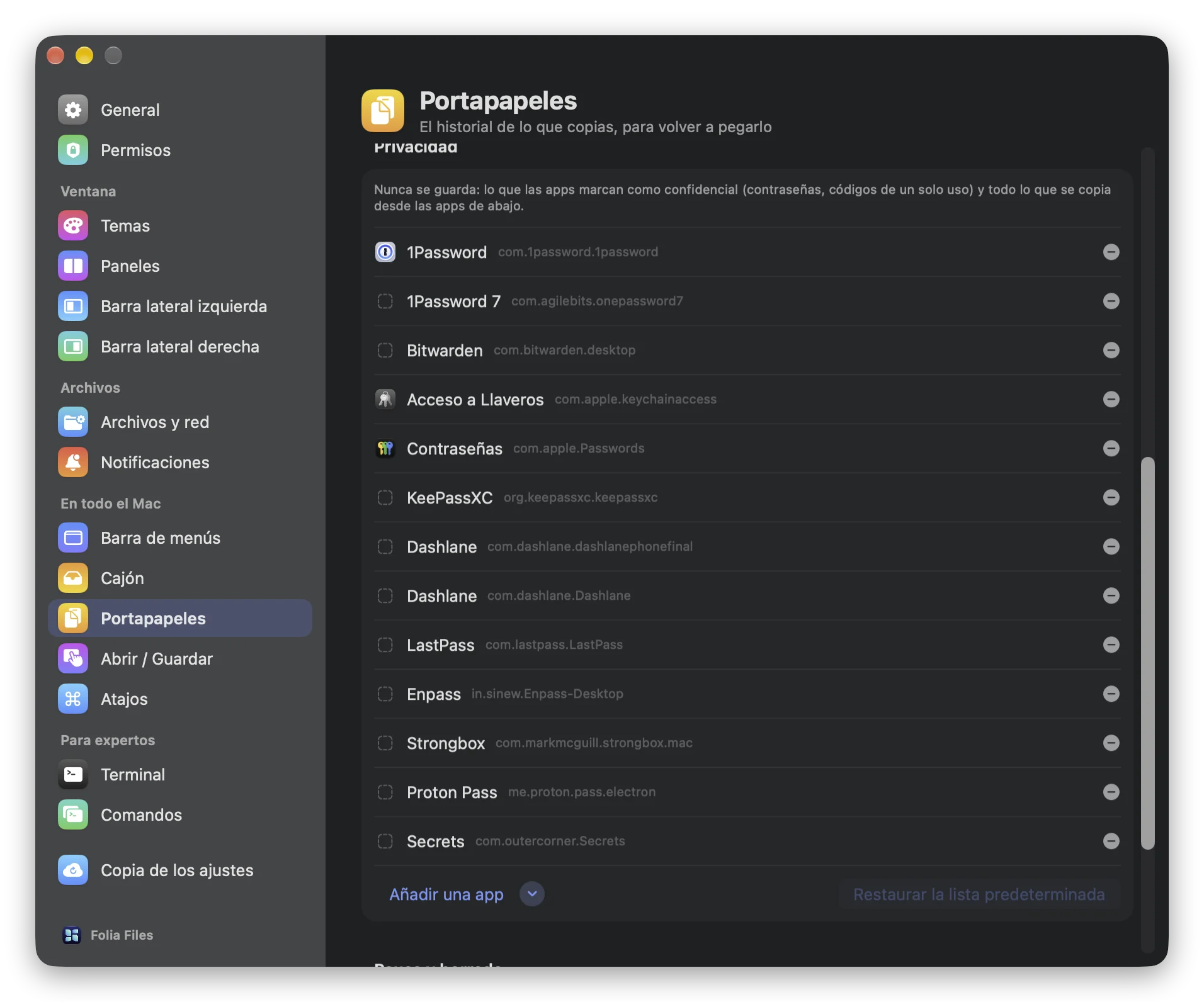Remove 1Password 7 from the list

click(x=1111, y=301)
